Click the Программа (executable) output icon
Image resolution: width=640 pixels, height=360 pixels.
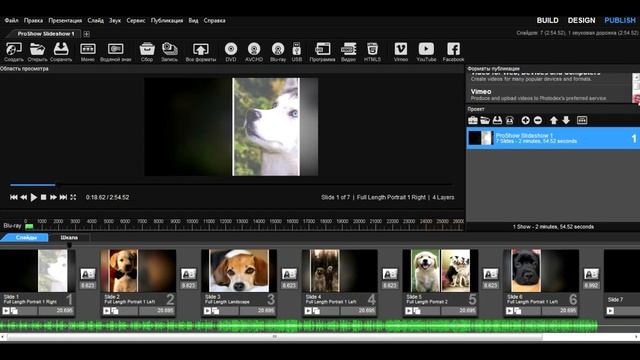322,49
